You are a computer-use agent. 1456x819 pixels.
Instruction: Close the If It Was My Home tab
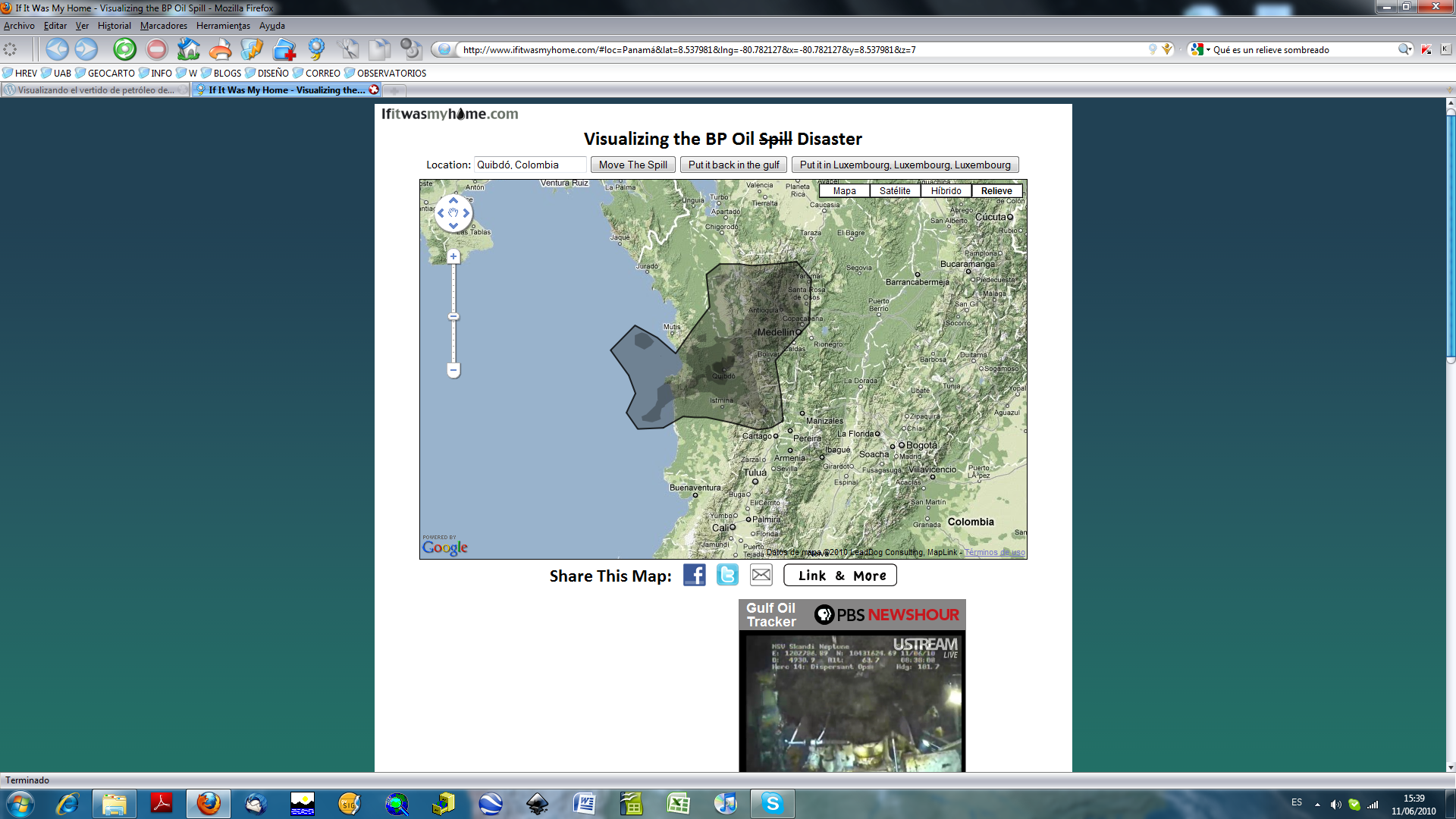pos(374,89)
